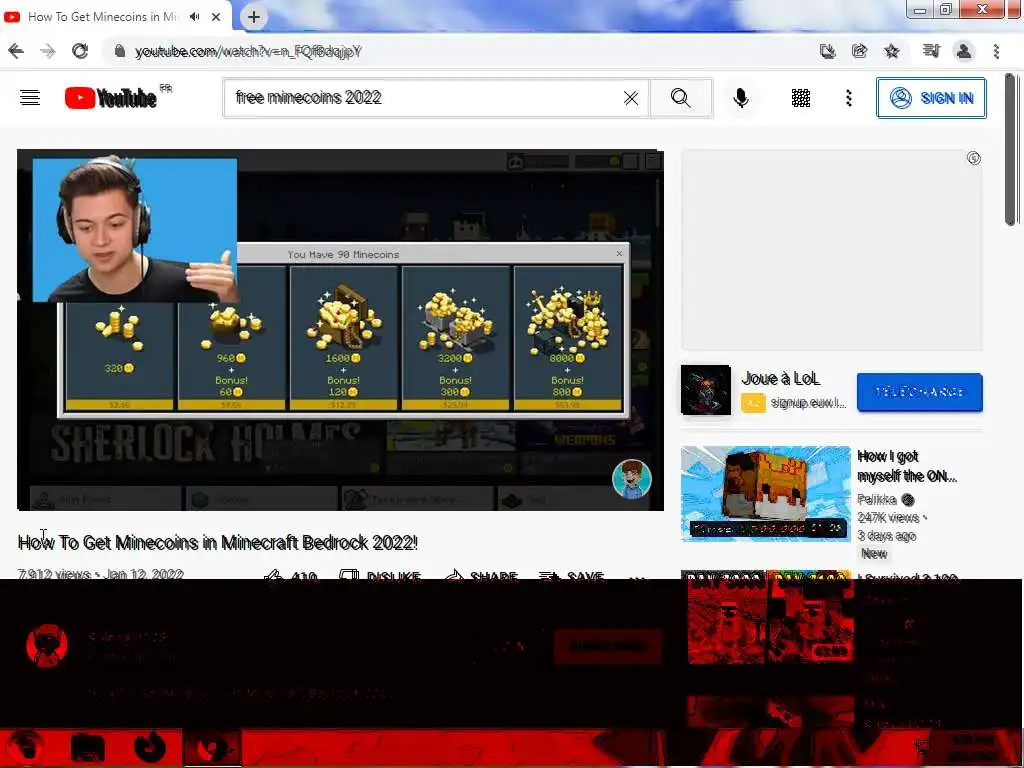Viewport: 1024px width, 768px height.
Task: Share this page from the address bar
Action: click(x=859, y=51)
